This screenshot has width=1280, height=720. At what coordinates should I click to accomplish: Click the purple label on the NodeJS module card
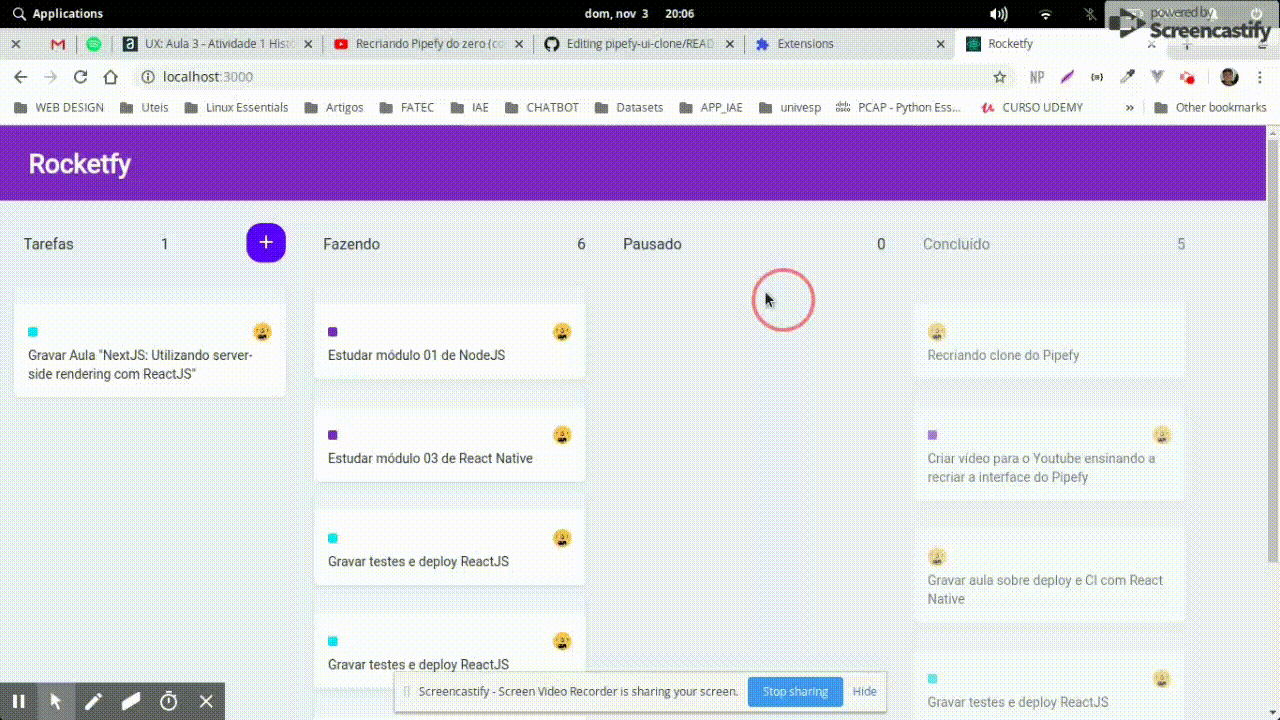click(333, 332)
